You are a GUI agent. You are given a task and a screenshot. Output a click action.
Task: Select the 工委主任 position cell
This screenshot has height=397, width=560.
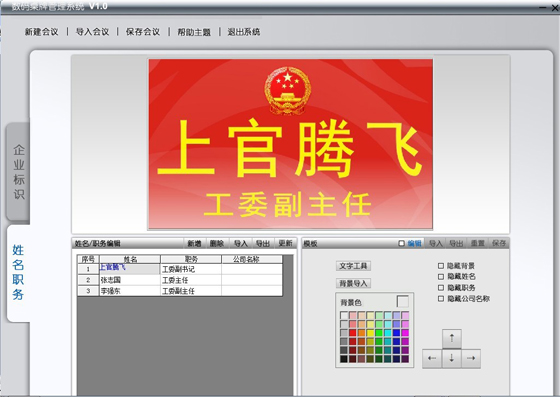click(x=191, y=280)
